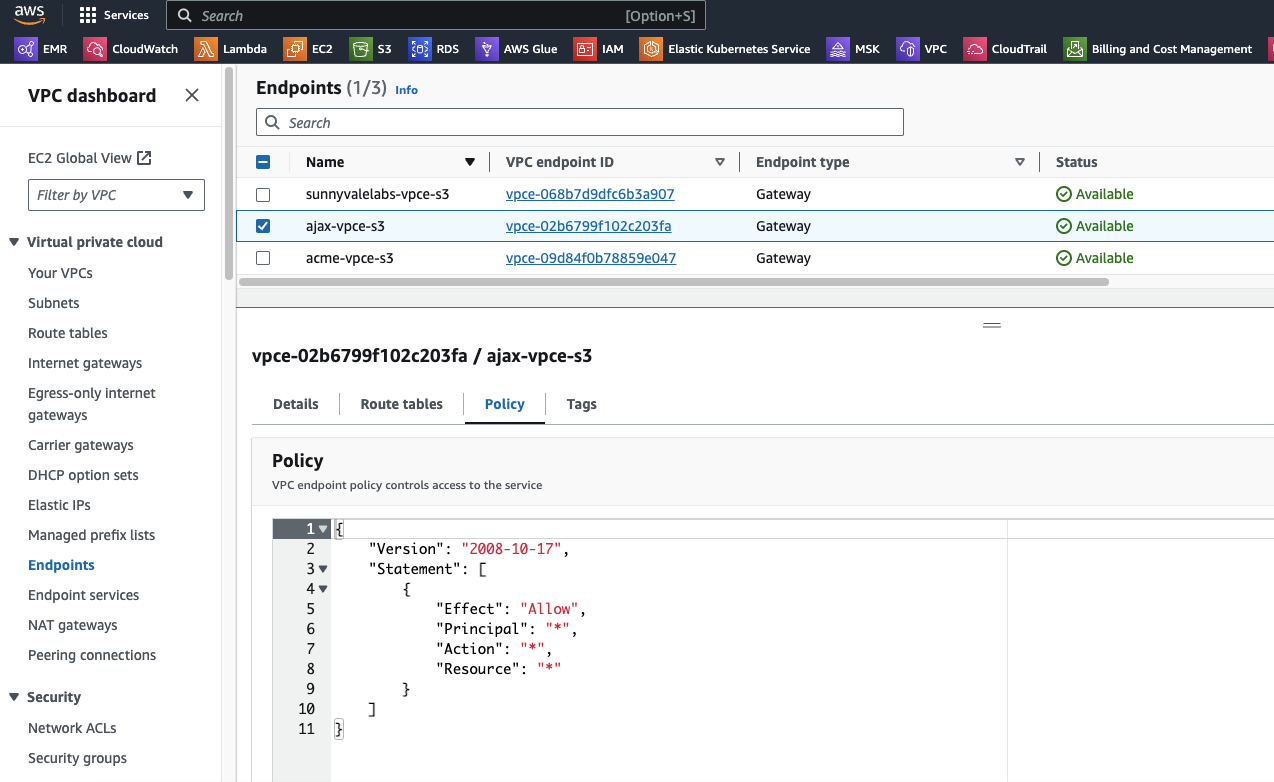Image resolution: width=1274 pixels, height=782 pixels.
Task: Open the AWS Glue shortcut icon
Action: pos(487,49)
